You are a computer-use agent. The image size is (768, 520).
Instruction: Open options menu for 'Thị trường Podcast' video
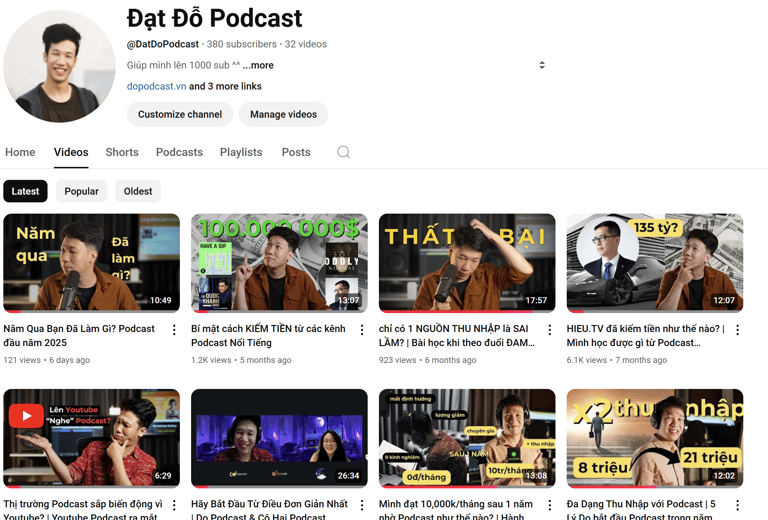(174, 505)
